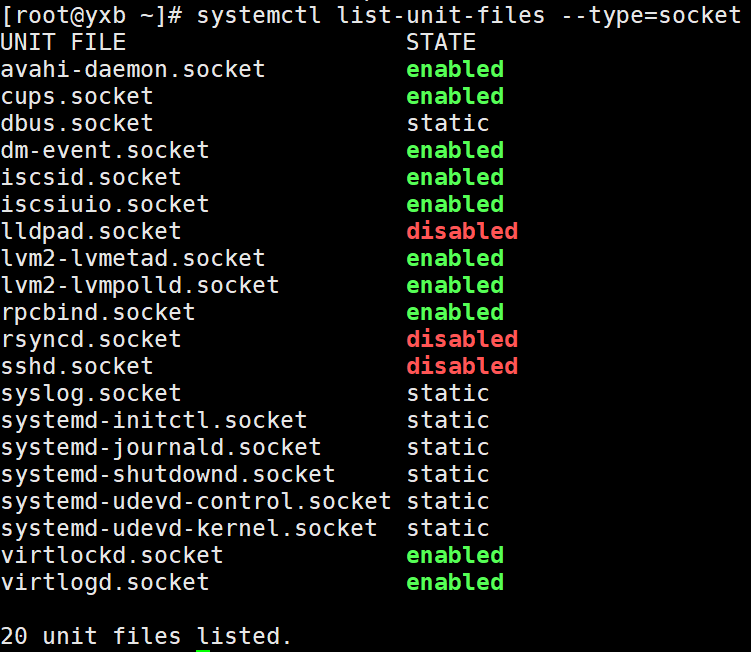
Task: Click the sshd.socket unit name
Action: pos(77,366)
